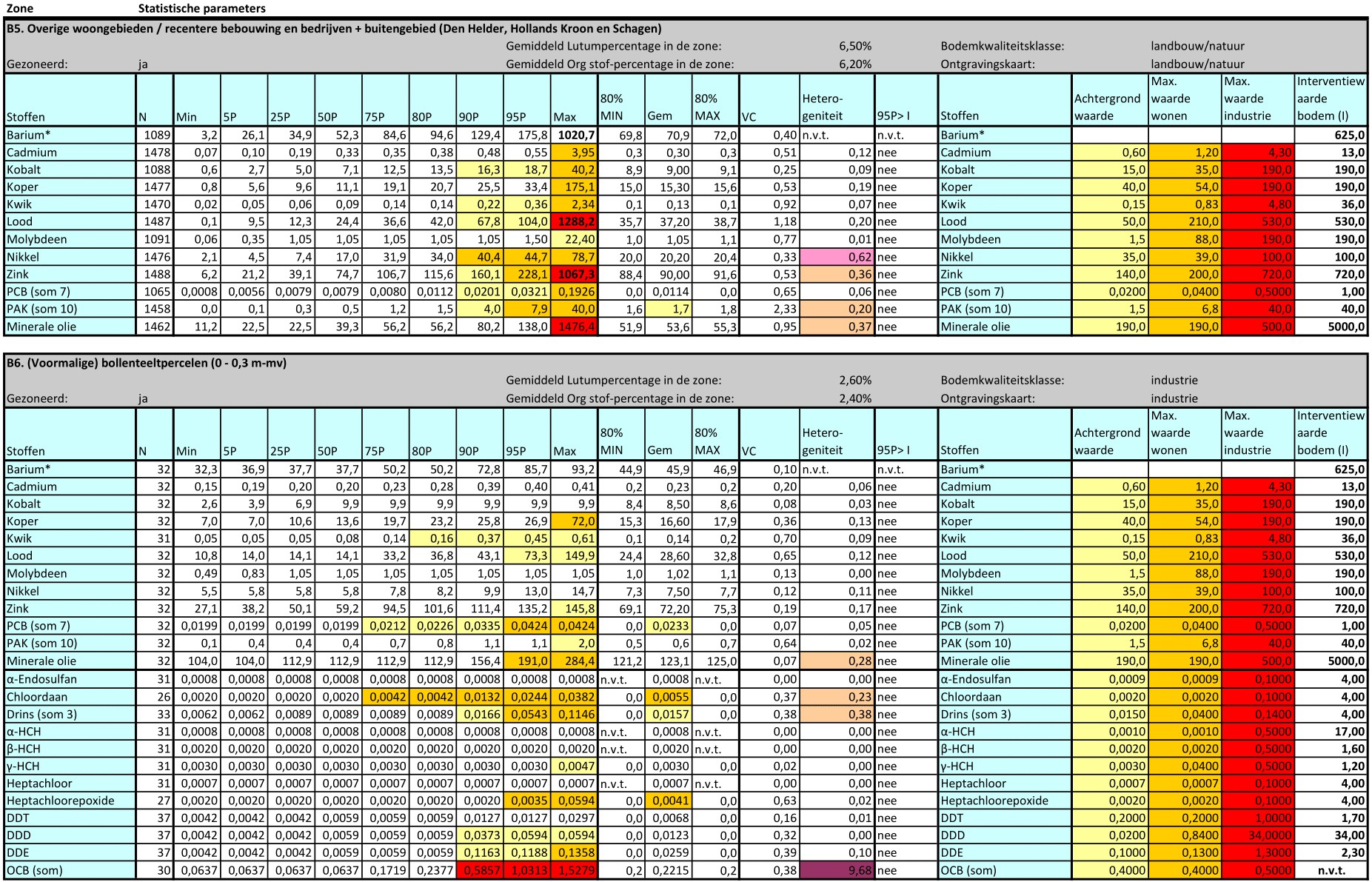
Task: Select the Nikkel Max value 78,7
Action: pyautogui.click(x=575, y=257)
